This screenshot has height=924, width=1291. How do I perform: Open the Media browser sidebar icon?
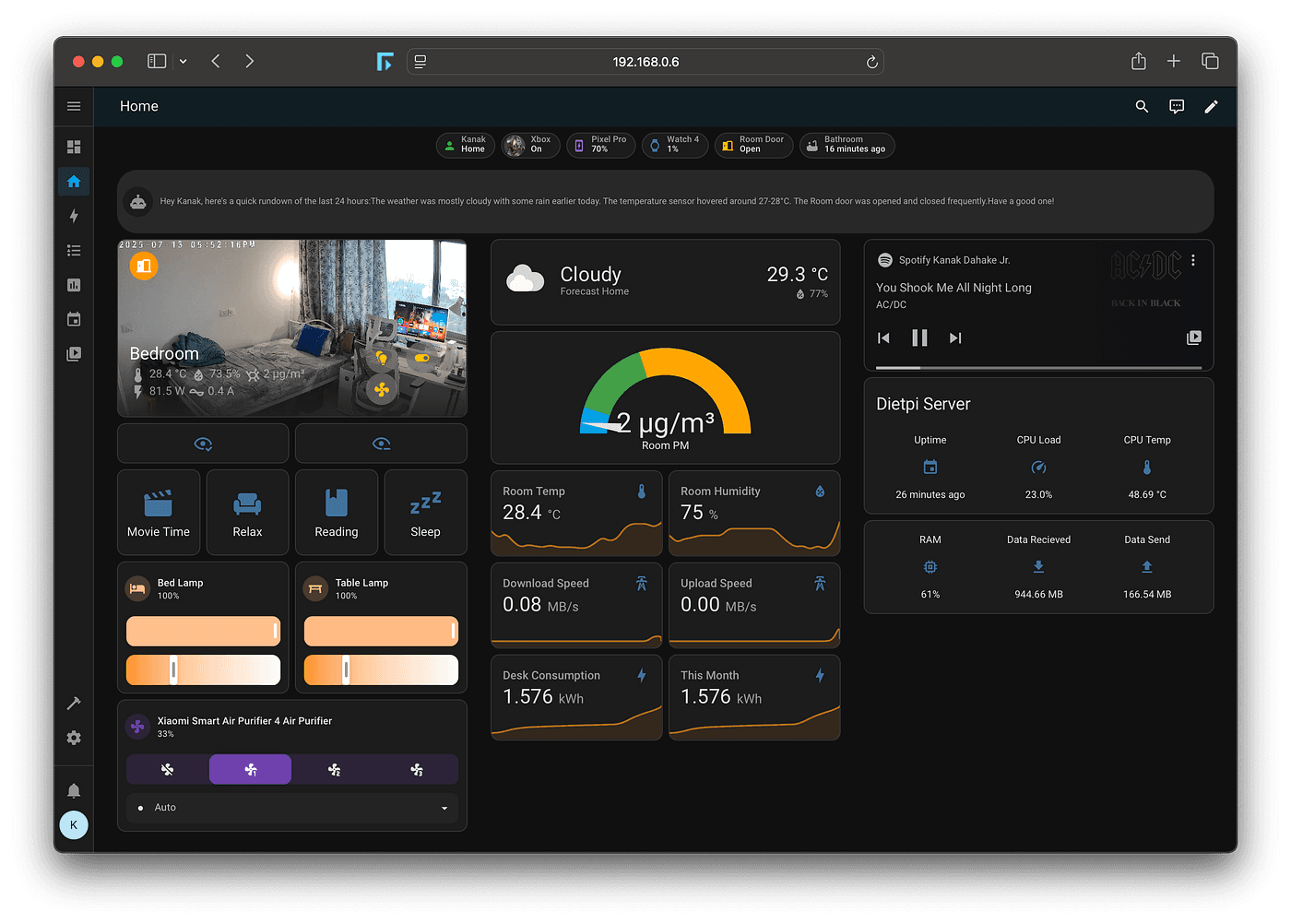pyautogui.click(x=74, y=353)
